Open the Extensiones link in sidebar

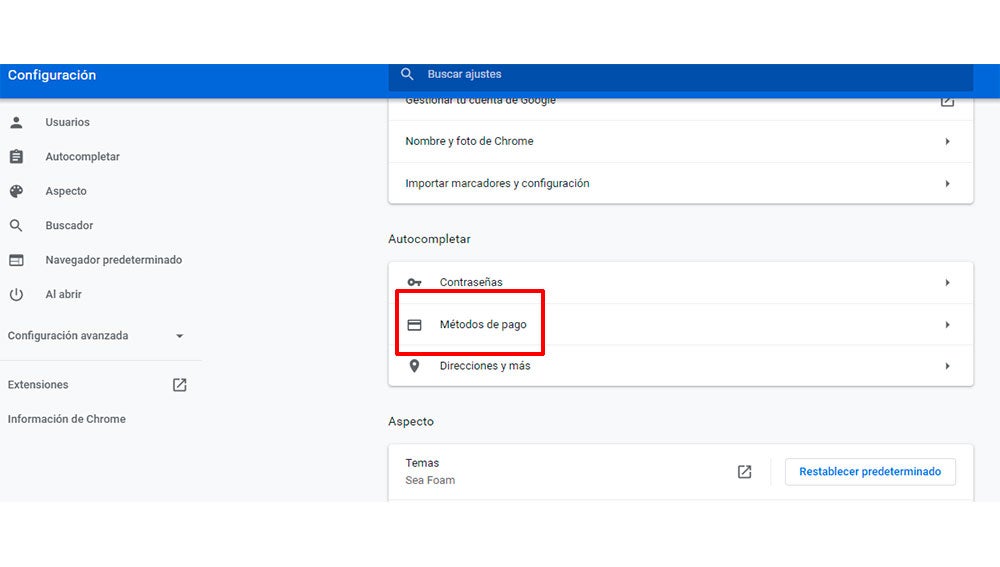38,385
